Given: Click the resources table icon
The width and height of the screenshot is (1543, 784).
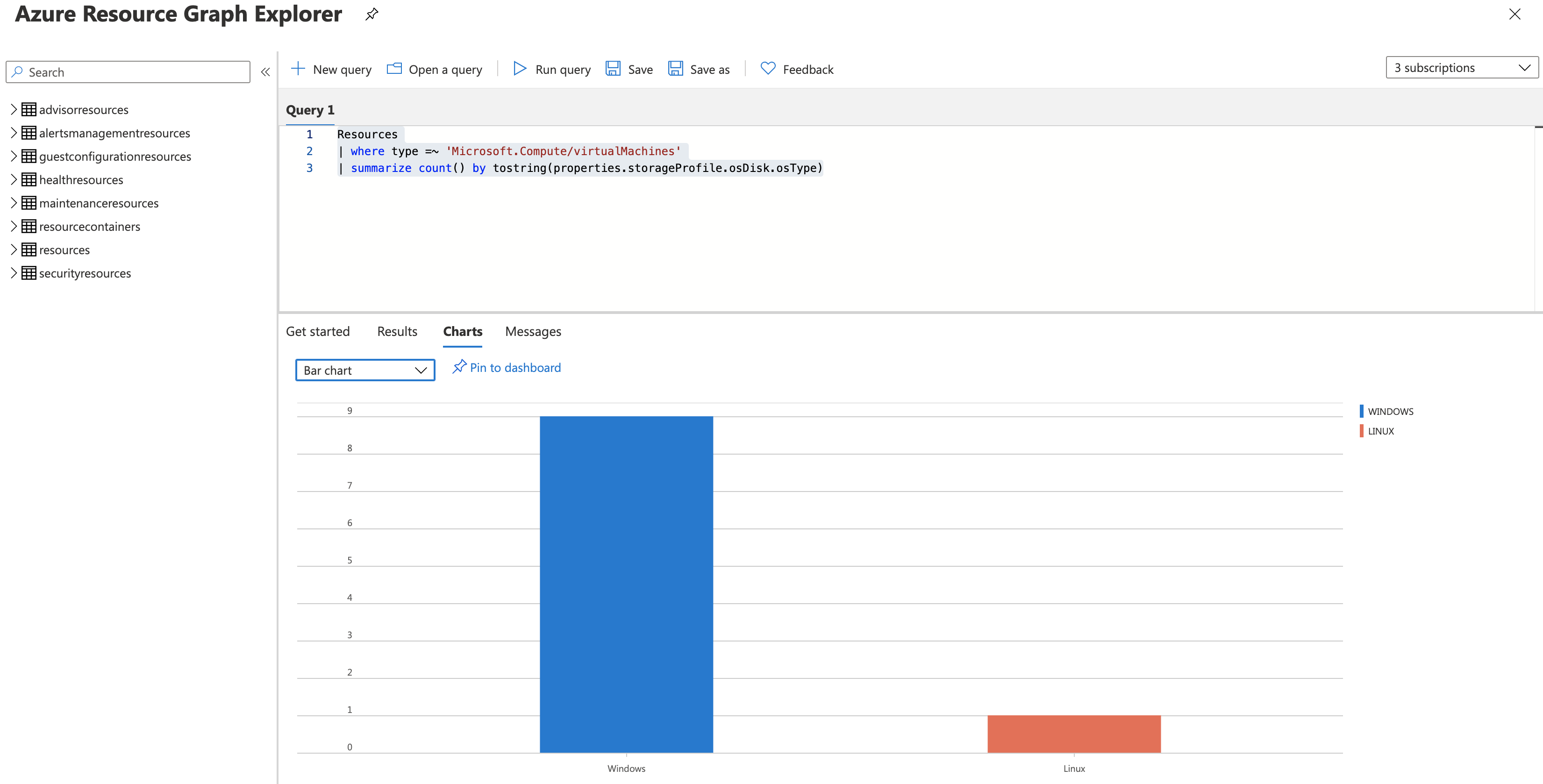Looking at the screenshot, I should pyautogui.click(x=29, y=249).
